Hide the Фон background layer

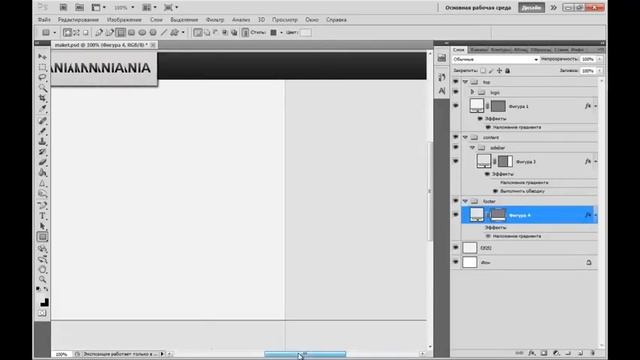[x=456, y=262]
